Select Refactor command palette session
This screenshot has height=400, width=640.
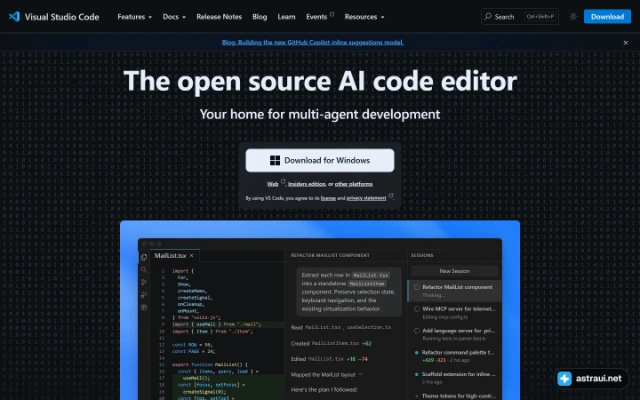pos(454,356)
